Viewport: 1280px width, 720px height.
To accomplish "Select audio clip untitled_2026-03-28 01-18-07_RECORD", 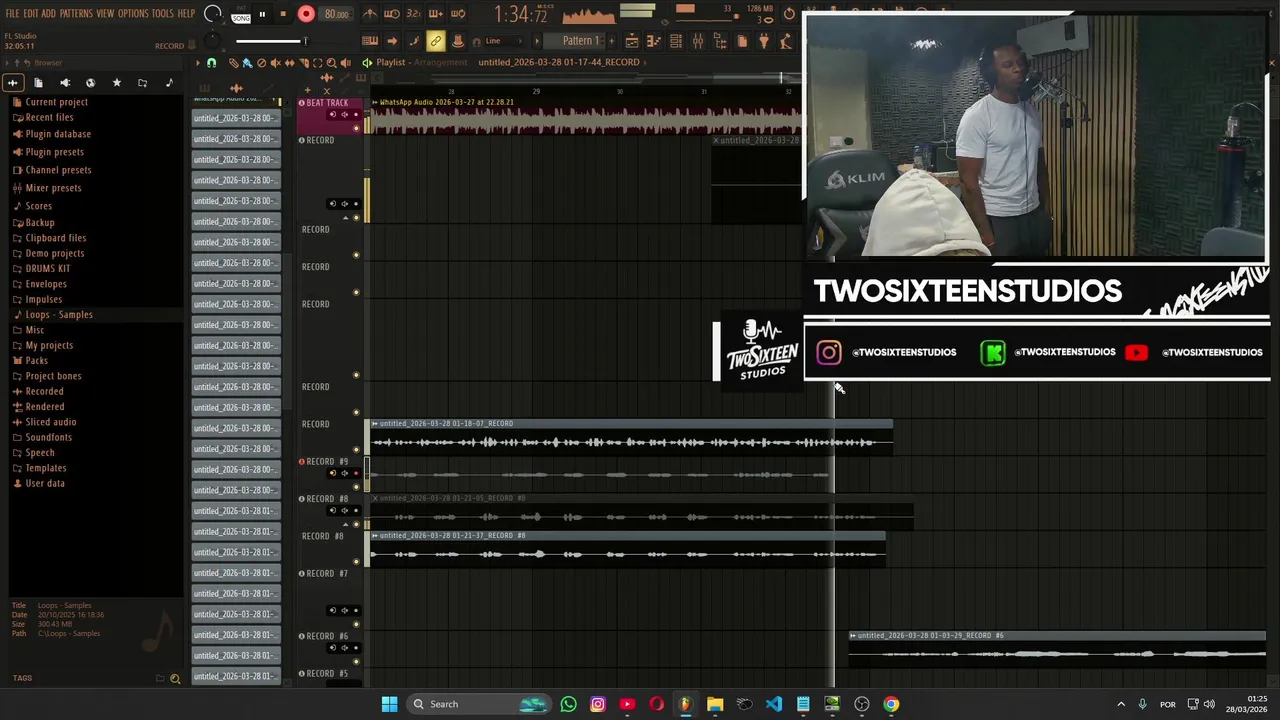I will pyautogui.click(x=630, y=437).
